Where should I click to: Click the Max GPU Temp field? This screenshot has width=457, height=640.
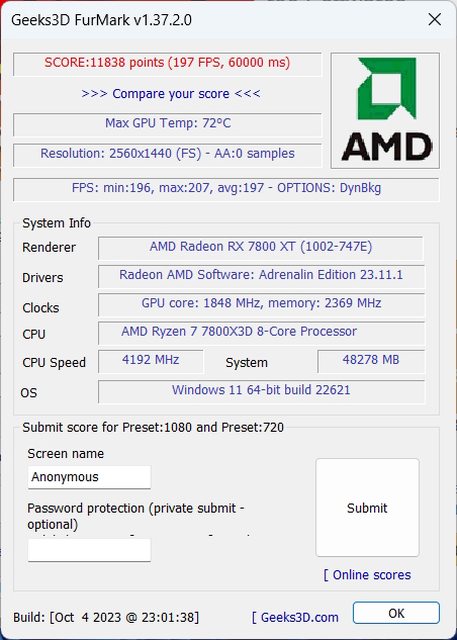(x=167, y=124)
